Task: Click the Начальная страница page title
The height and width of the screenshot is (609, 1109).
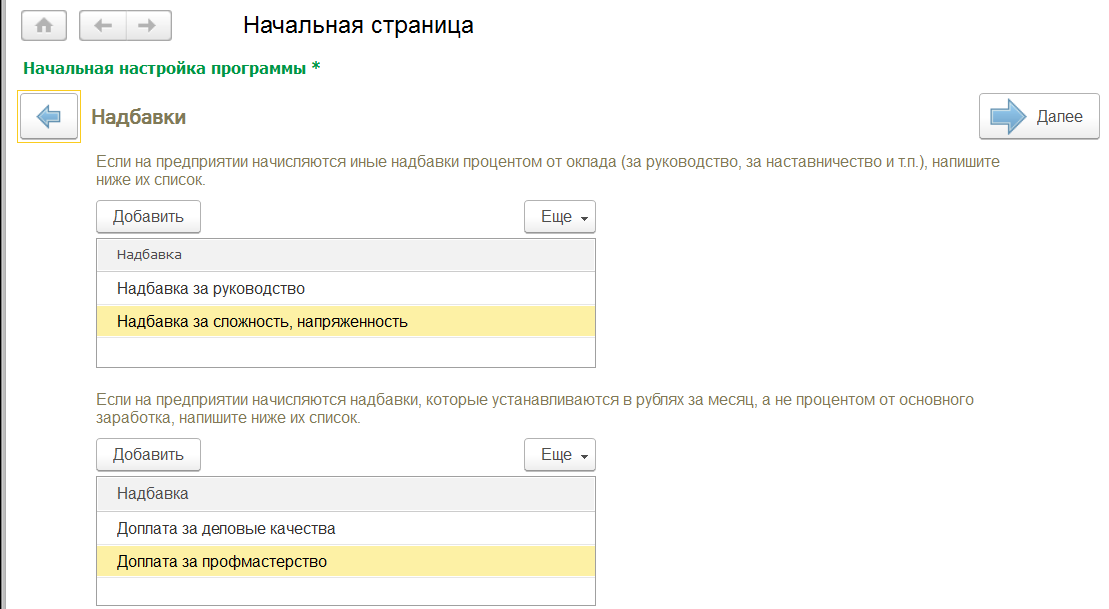Action: tap(358, 26)
